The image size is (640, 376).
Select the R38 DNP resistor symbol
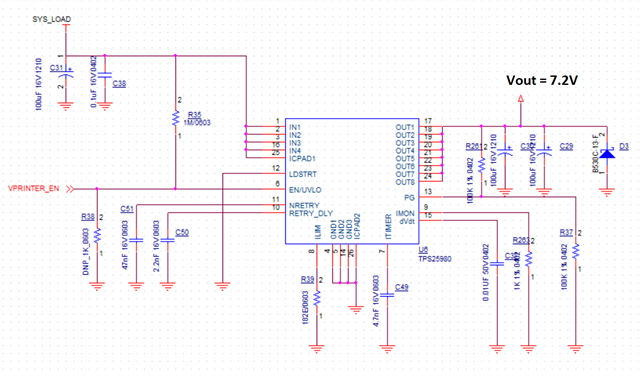point(97,236)
